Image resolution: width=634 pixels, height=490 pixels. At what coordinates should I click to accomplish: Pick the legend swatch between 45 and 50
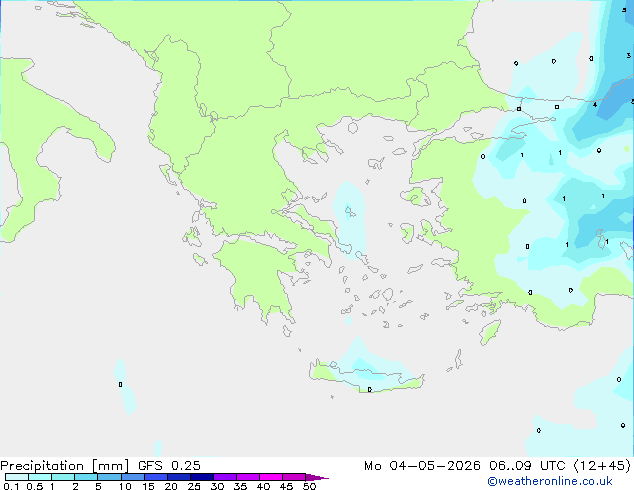tap(294, 477)
